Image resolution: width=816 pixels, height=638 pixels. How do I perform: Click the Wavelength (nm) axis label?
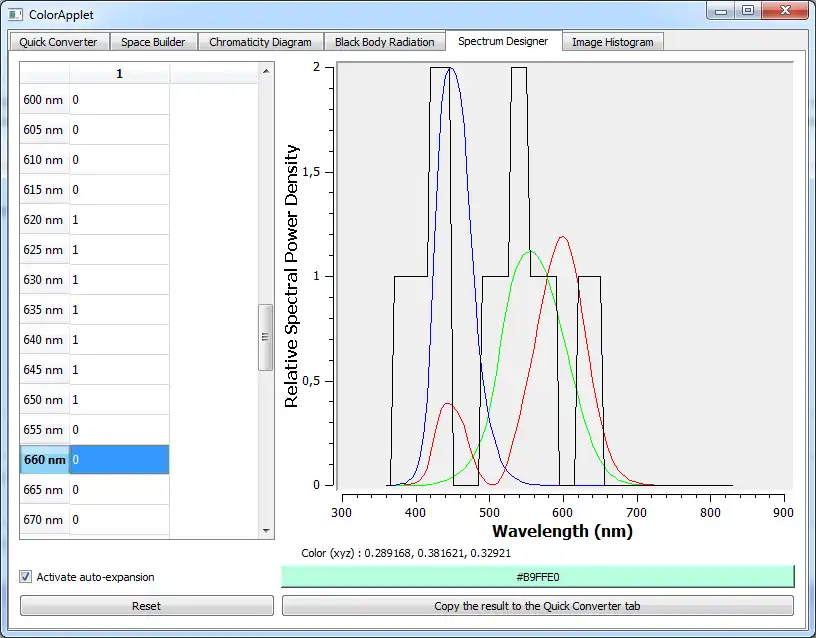[x=563, y=531]
